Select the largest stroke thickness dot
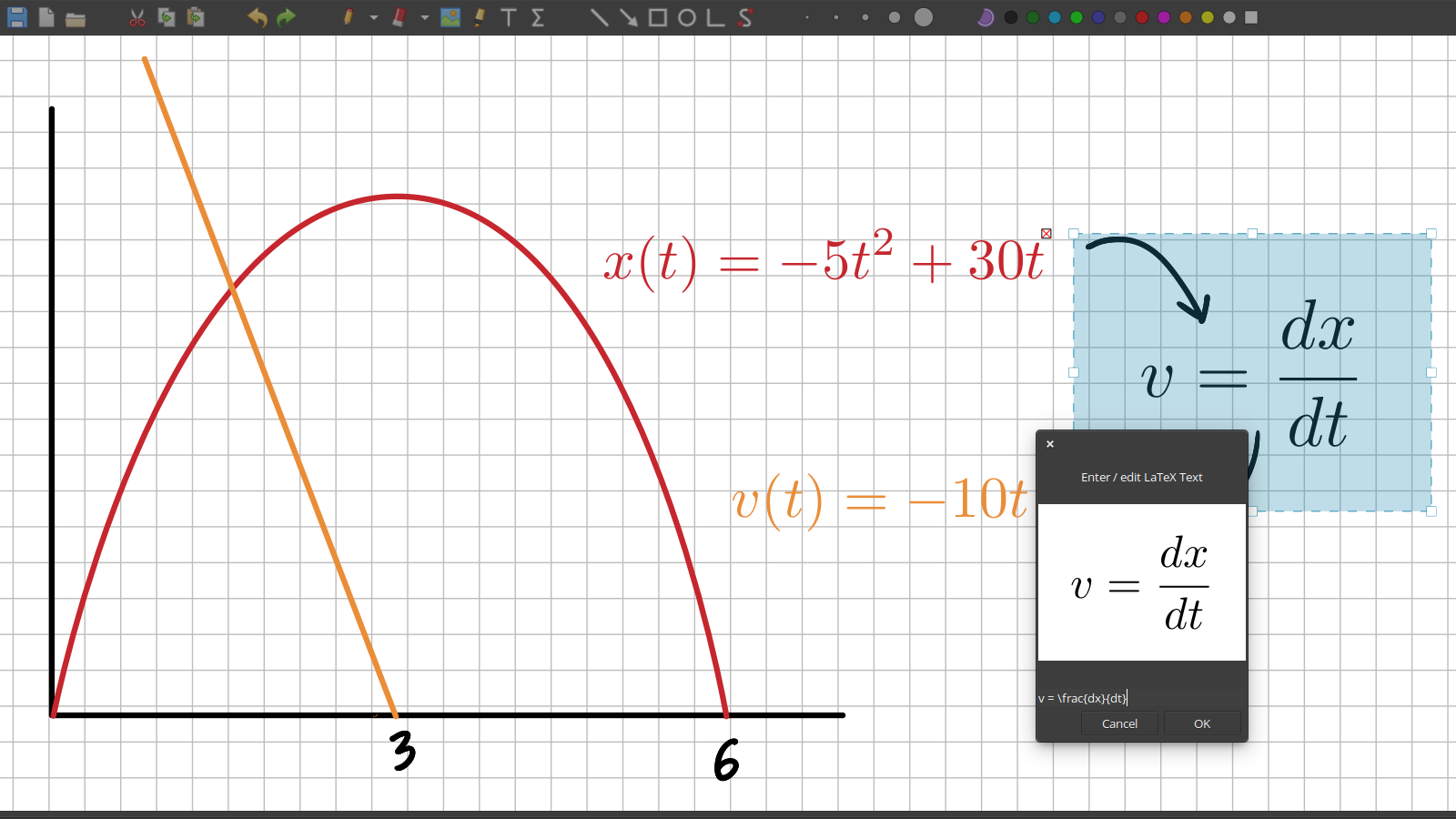Viewport: 1456px width, 819px height. coord(924,17)
